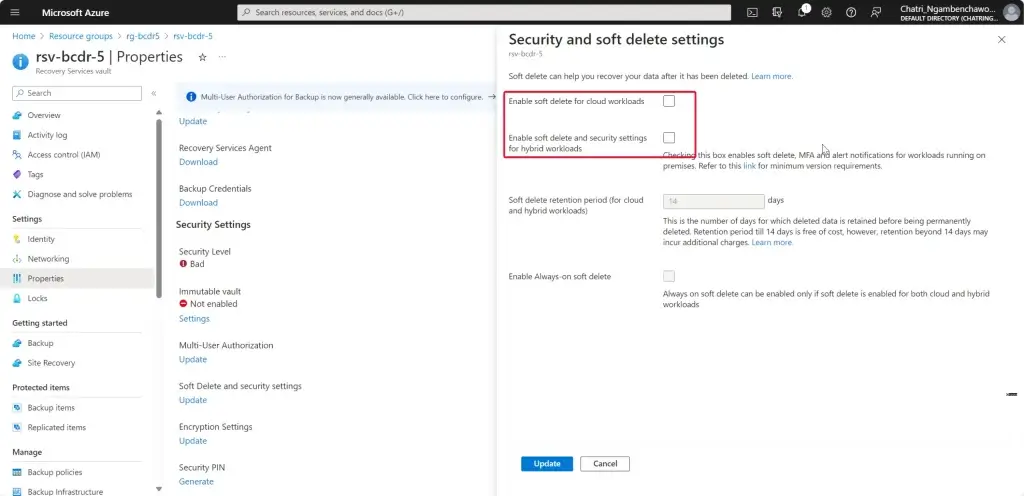Image resolution: width=1024 pixels, height=496 pixels.
Task: Focus the sidebar Search field
Action: pos(77,93)
